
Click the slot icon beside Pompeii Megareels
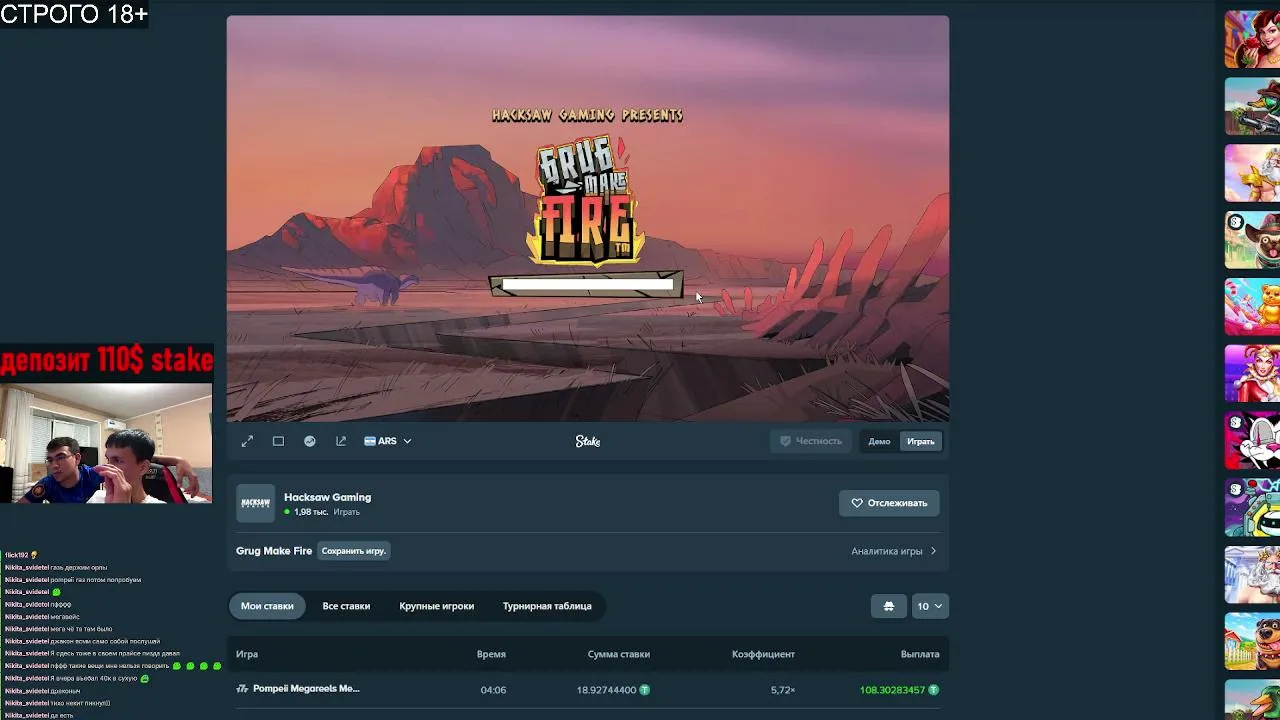pos(242,689)
